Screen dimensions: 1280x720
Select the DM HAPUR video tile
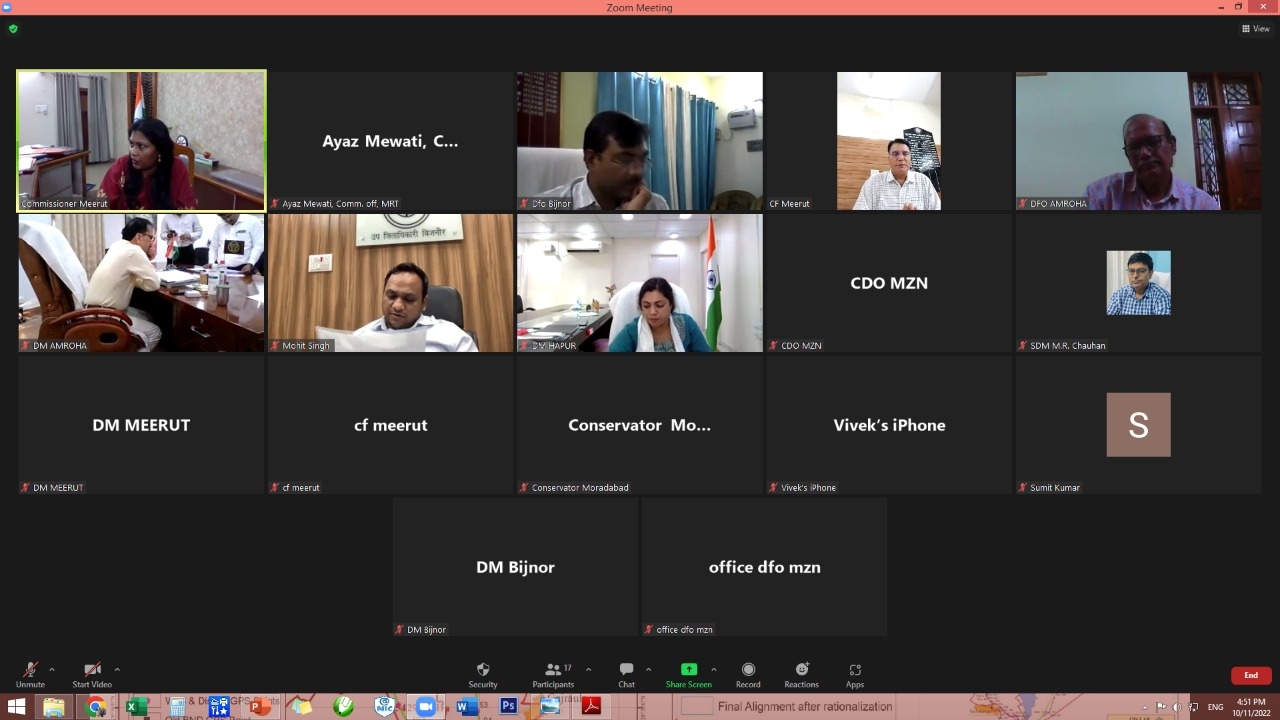(x=640, y=282)
